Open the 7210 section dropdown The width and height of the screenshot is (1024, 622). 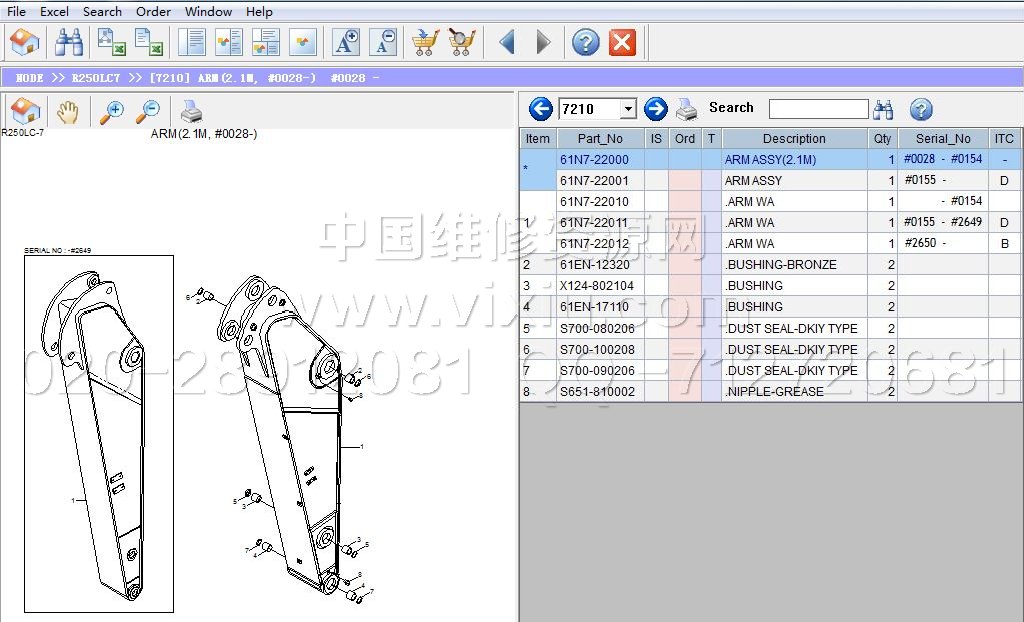tap(628, 109)
